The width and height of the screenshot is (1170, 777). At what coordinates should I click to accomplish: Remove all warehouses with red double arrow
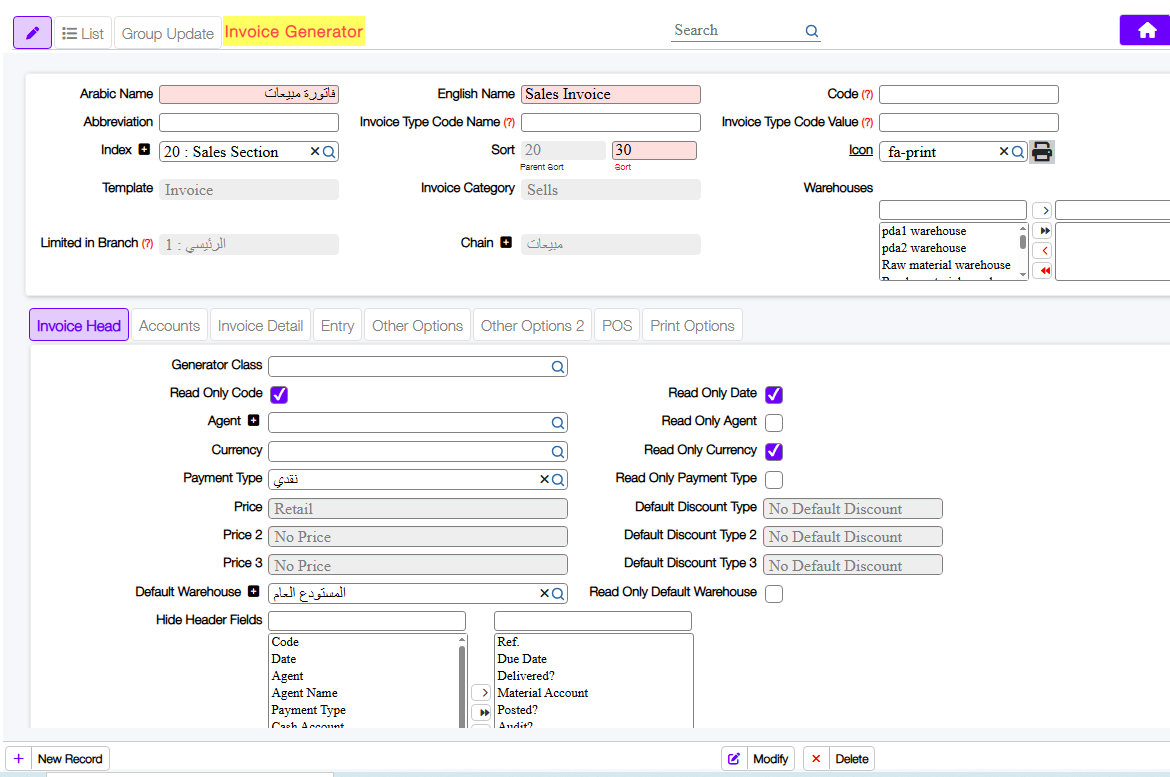(1042, 270)
